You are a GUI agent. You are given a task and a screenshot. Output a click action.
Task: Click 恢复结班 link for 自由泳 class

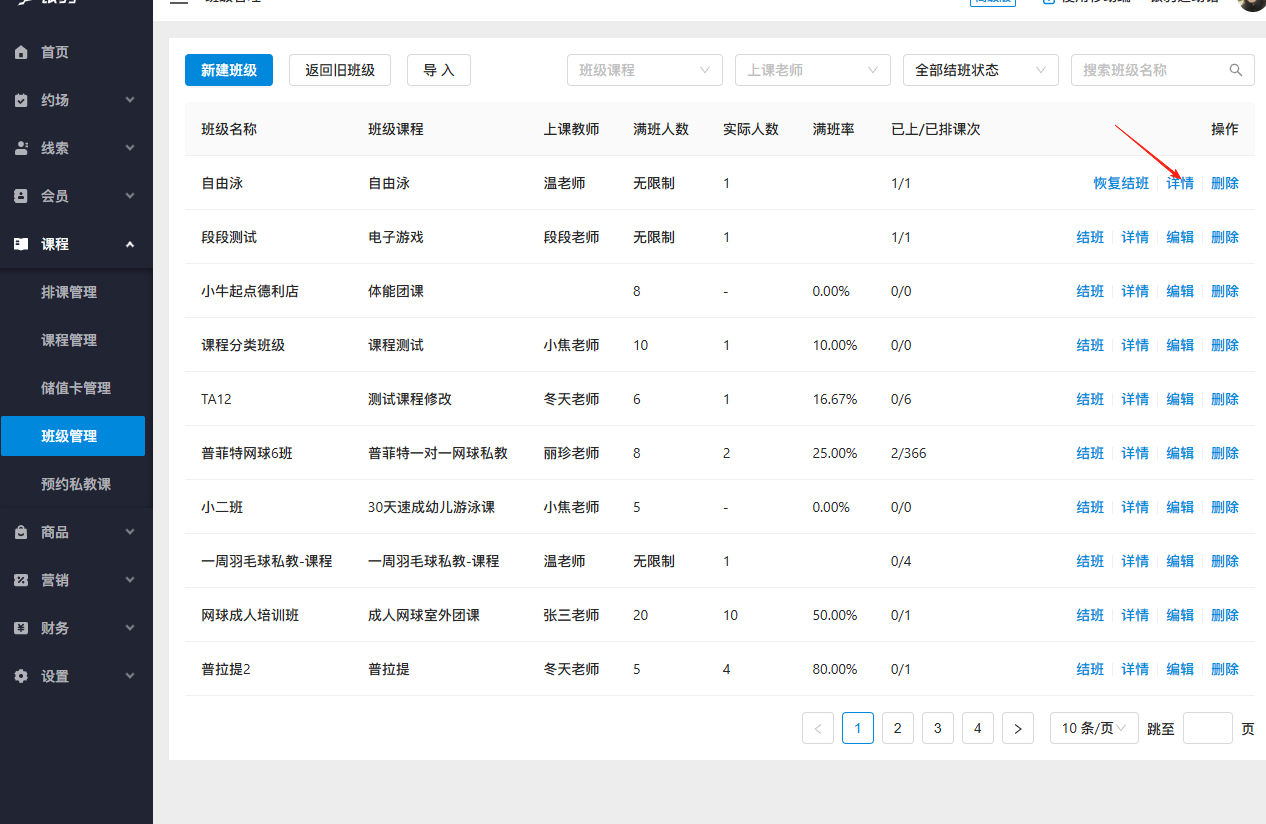pyautogui.click(x=1121, y=183)
